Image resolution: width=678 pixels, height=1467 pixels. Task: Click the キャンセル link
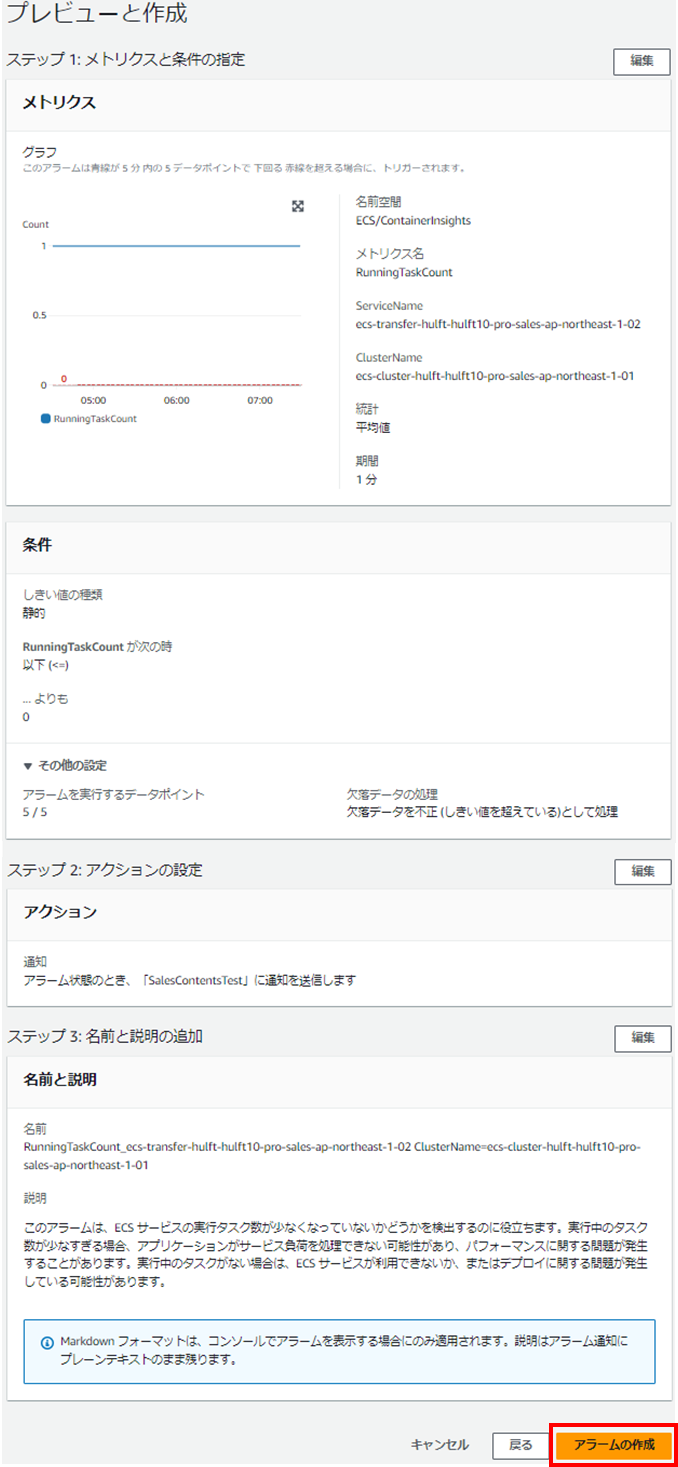click(x=439, y=1444)
